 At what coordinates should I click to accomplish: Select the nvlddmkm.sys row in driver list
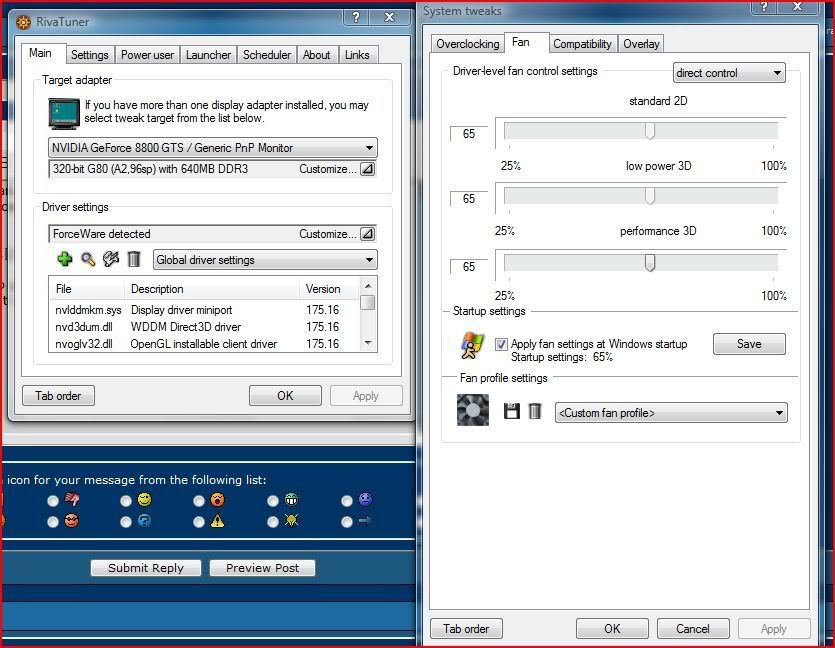pos(204,310)
